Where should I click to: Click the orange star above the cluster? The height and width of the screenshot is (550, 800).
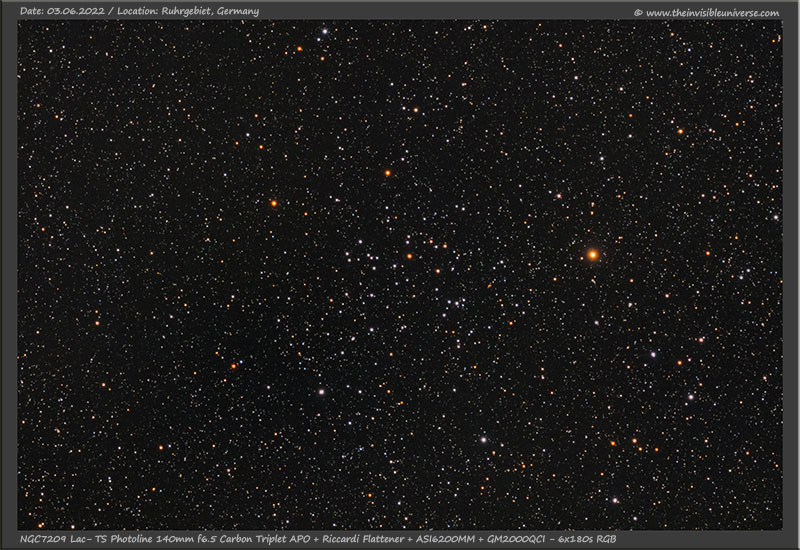coord(387,173)
